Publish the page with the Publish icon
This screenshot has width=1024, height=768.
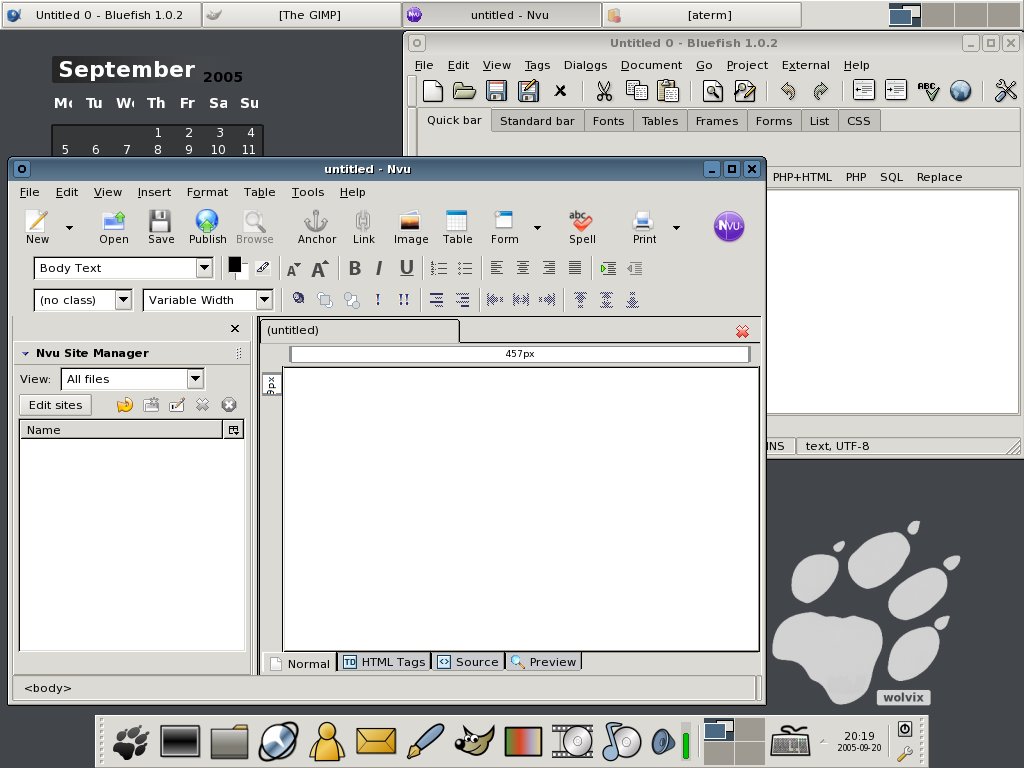tap(207, 227)
